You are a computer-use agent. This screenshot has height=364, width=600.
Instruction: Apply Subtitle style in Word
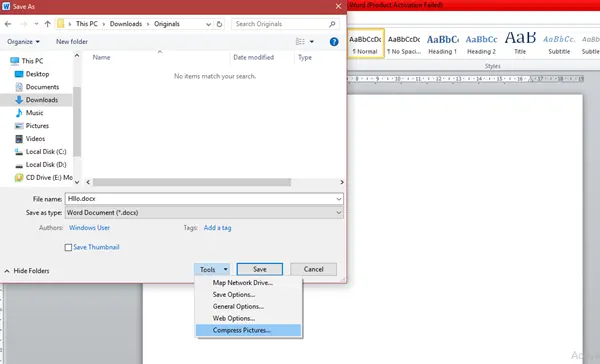(x=559, y=44)
